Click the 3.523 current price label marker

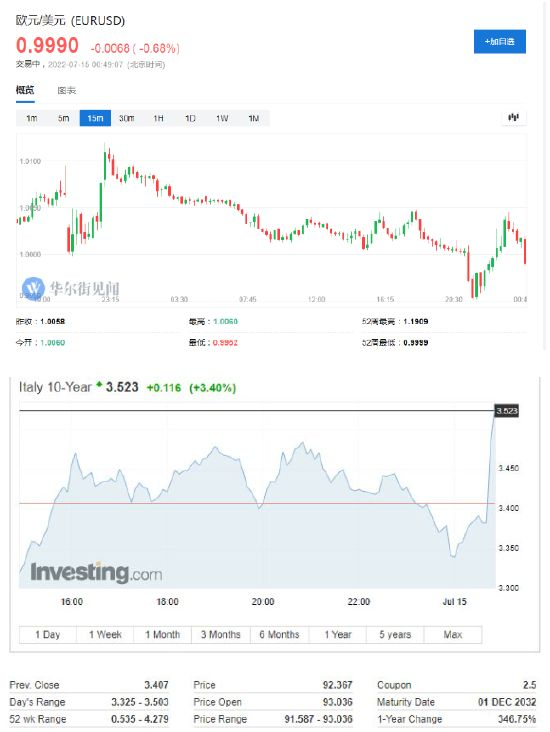(507, 411)
